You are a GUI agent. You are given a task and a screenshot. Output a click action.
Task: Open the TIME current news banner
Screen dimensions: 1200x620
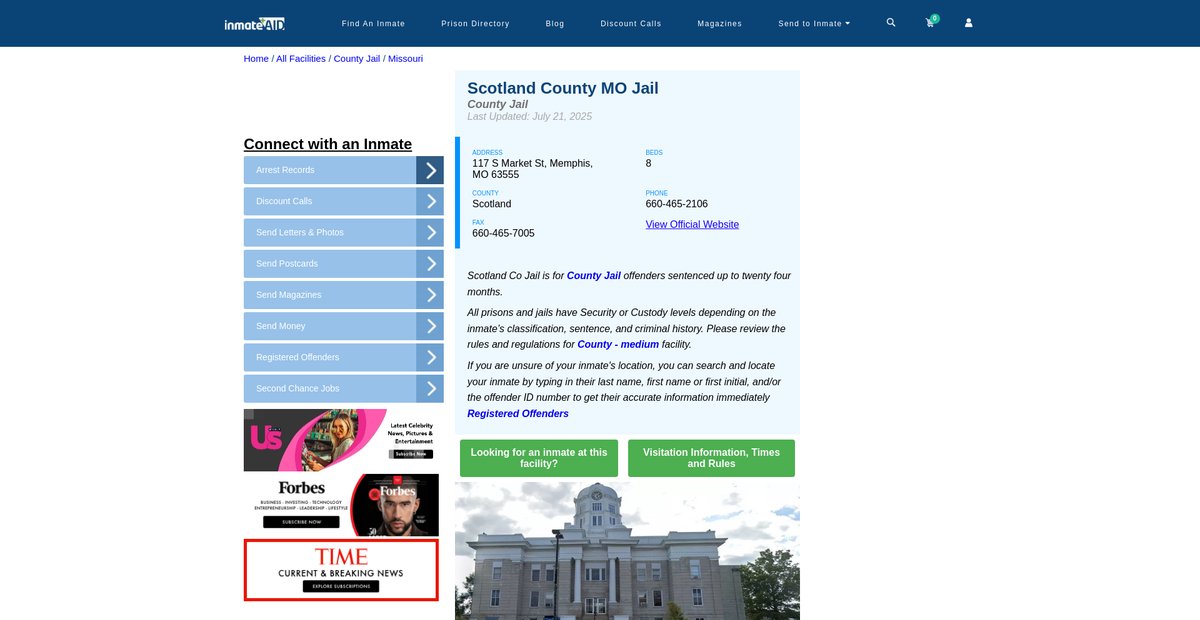pyautogui.click(x=341, y=570)
